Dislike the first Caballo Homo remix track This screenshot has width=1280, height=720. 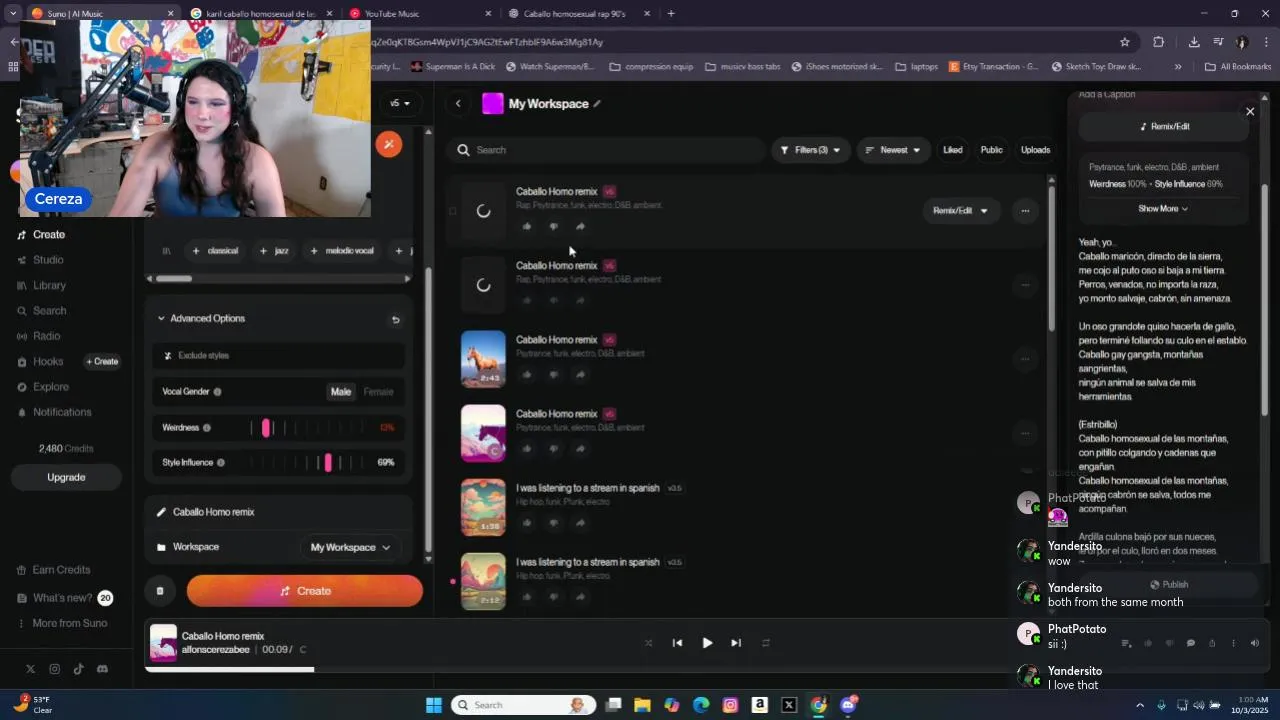tap(553, 226)
